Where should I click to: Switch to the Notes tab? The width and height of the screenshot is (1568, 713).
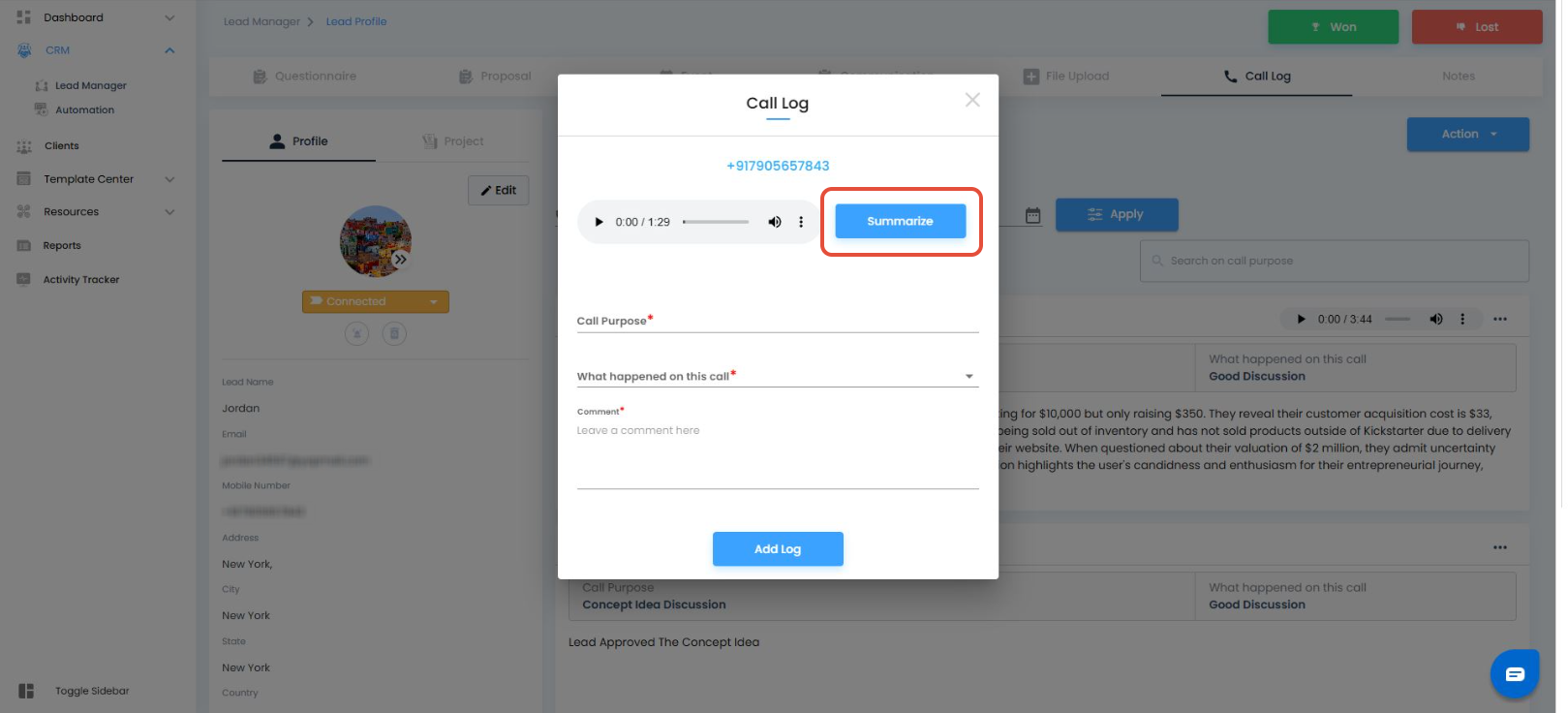point(1458,77)
